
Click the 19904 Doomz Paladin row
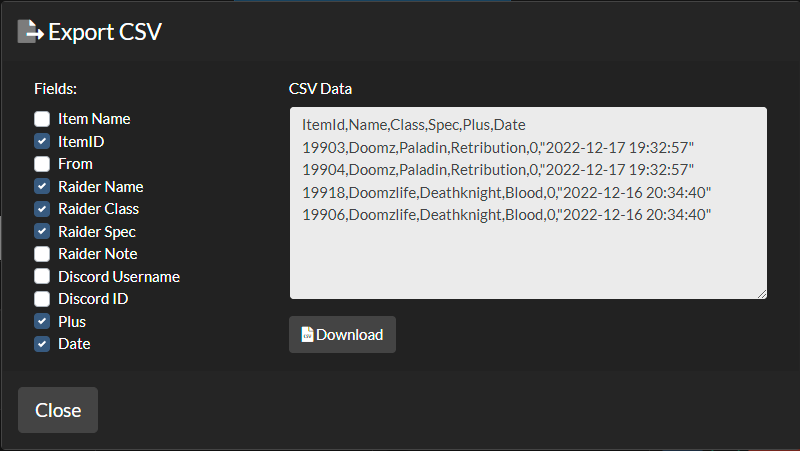497,169
